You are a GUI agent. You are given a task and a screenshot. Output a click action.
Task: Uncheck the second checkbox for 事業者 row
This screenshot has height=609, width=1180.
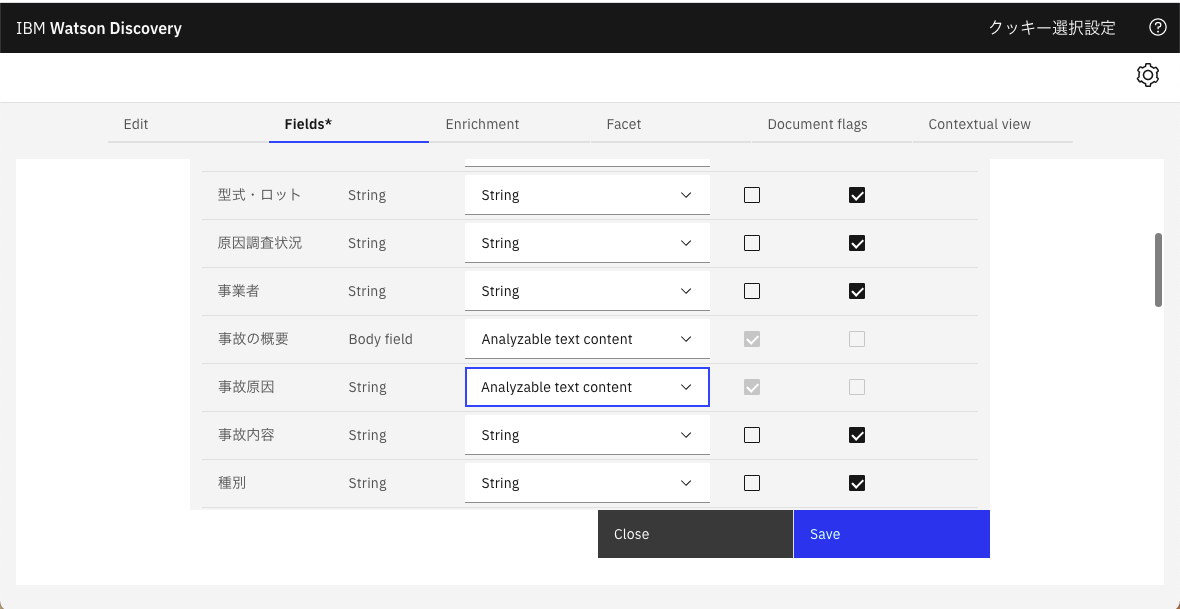[x=857, y=291]
